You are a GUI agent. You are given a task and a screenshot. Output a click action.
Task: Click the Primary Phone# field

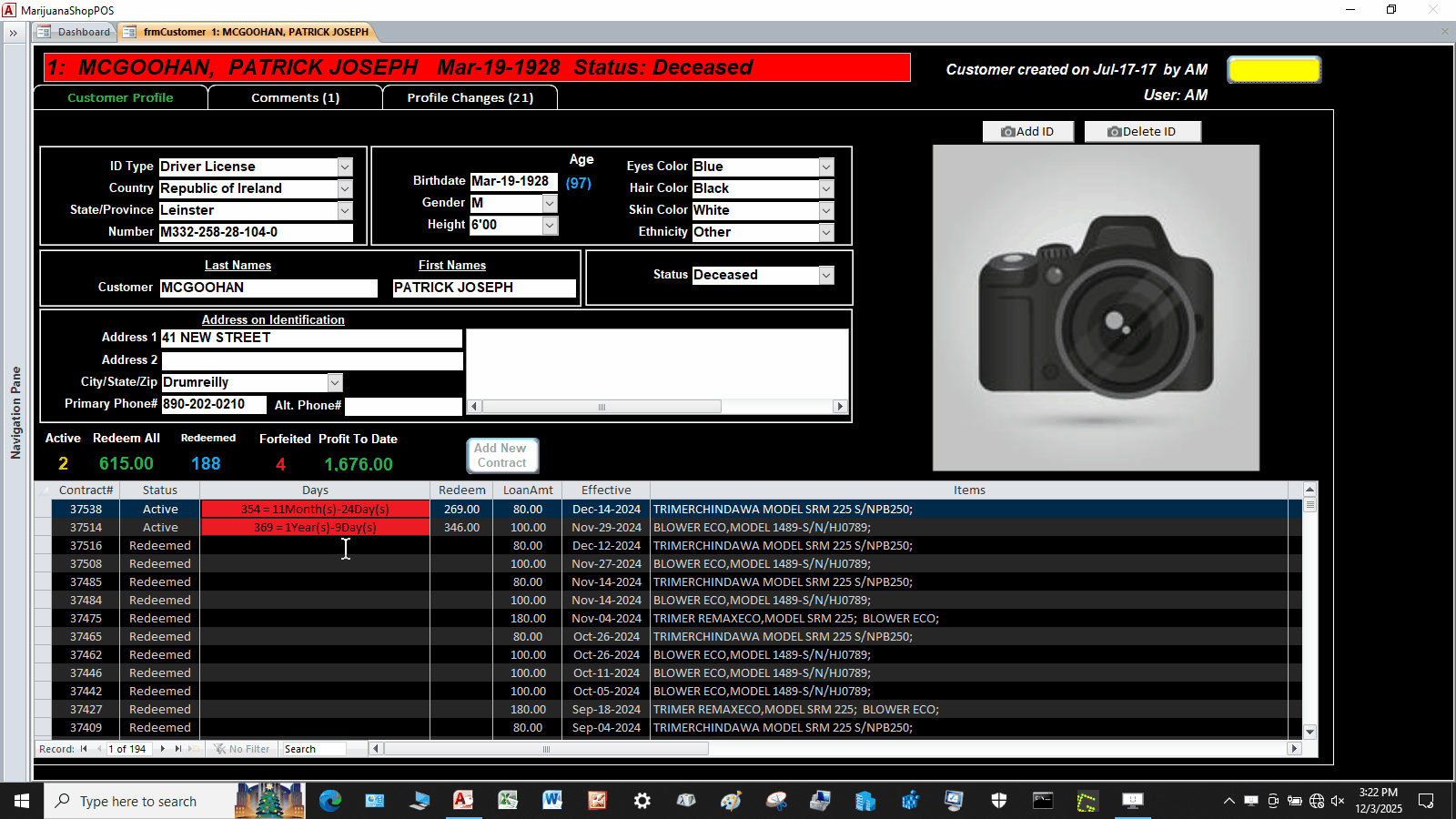pyautogui.click(x=214, y=405)
